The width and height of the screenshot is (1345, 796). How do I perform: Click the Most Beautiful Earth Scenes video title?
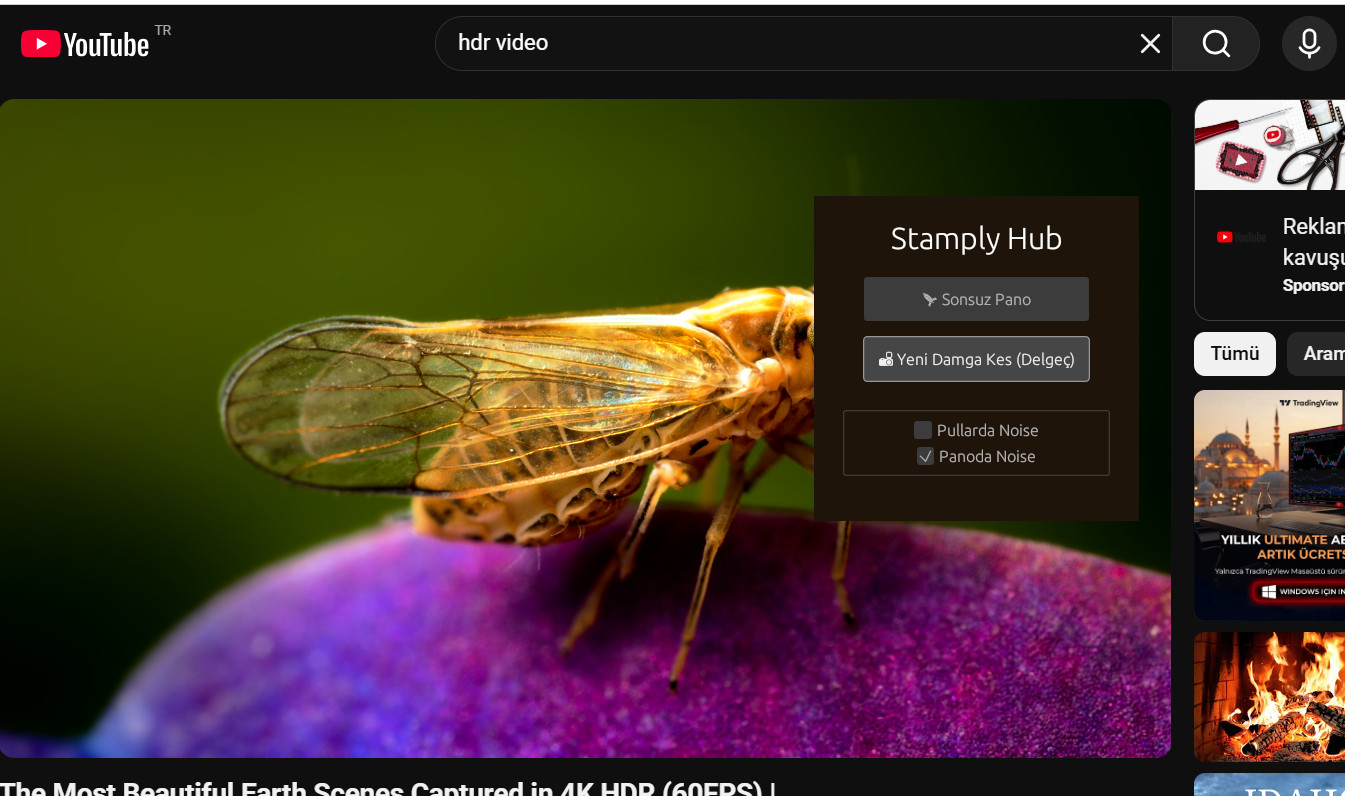(388, 788)
